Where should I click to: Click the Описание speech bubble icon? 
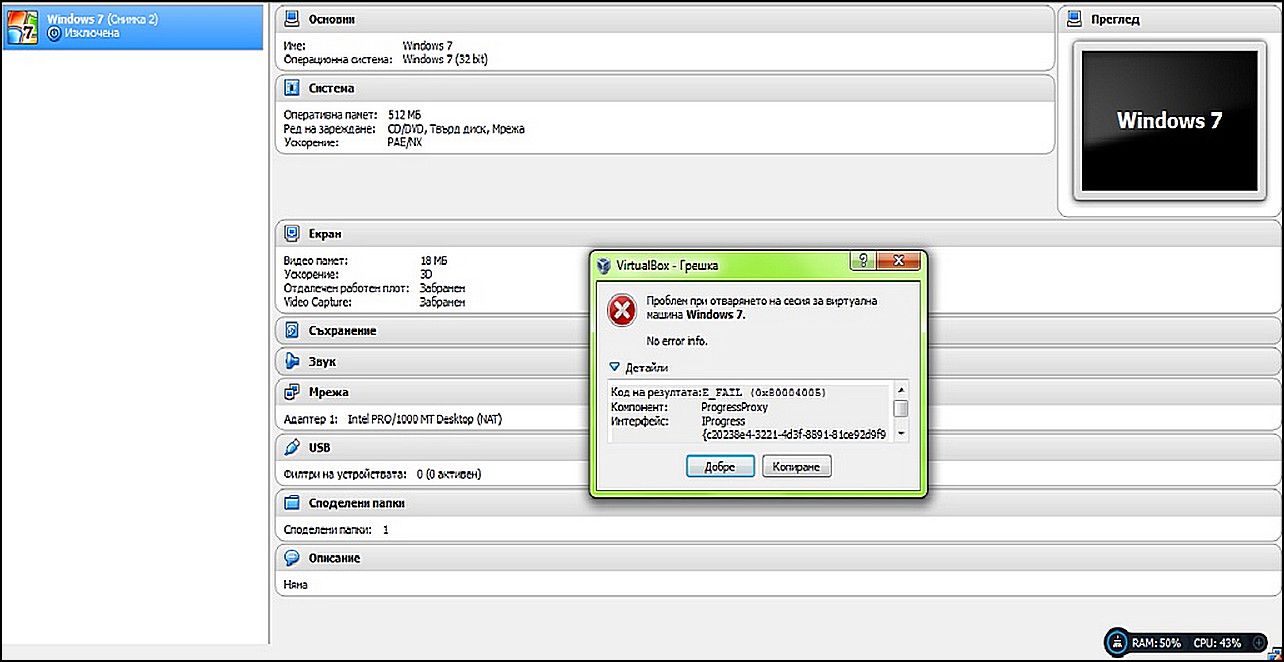pos(292,558)
